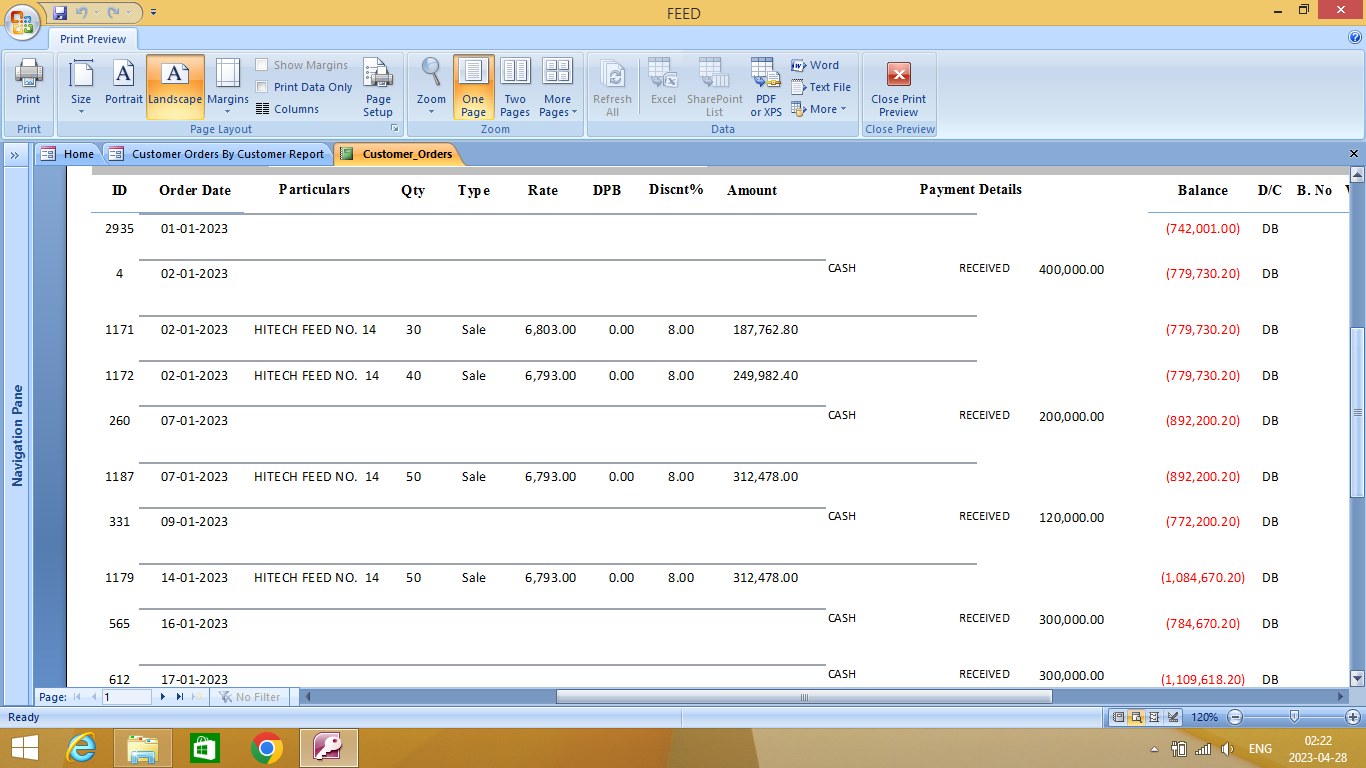Open the More export dropdown
Image resolution: width=1366 pixels, height=768 pixels.
819,109
